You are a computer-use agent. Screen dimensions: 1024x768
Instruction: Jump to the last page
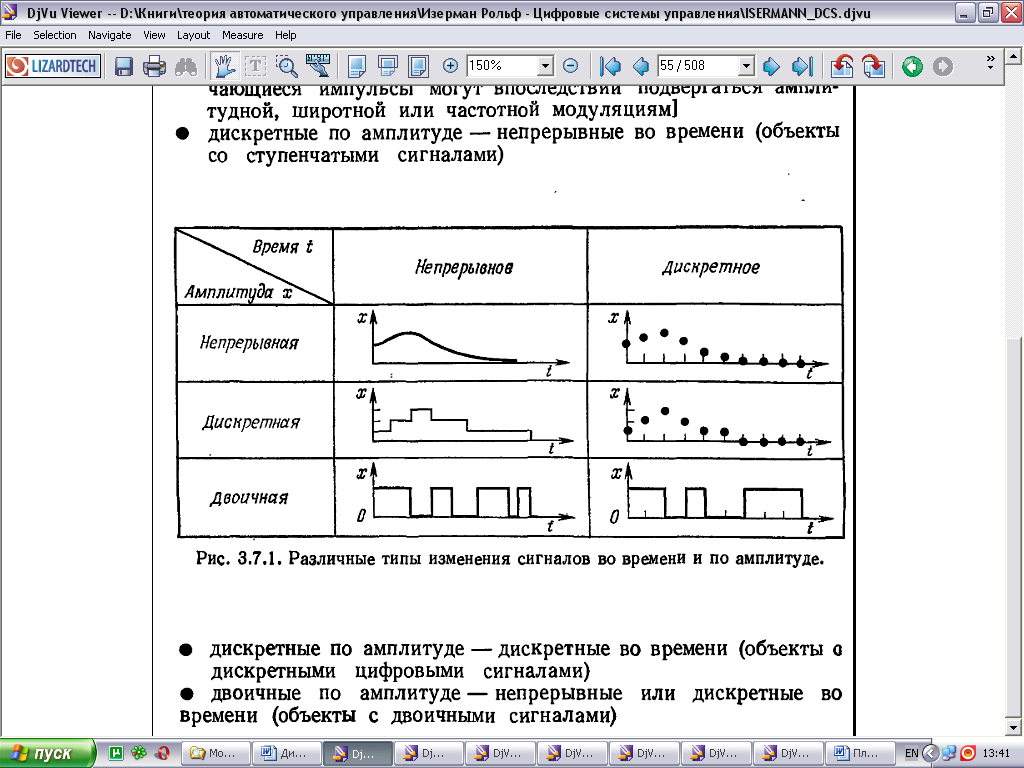[802, 66]
